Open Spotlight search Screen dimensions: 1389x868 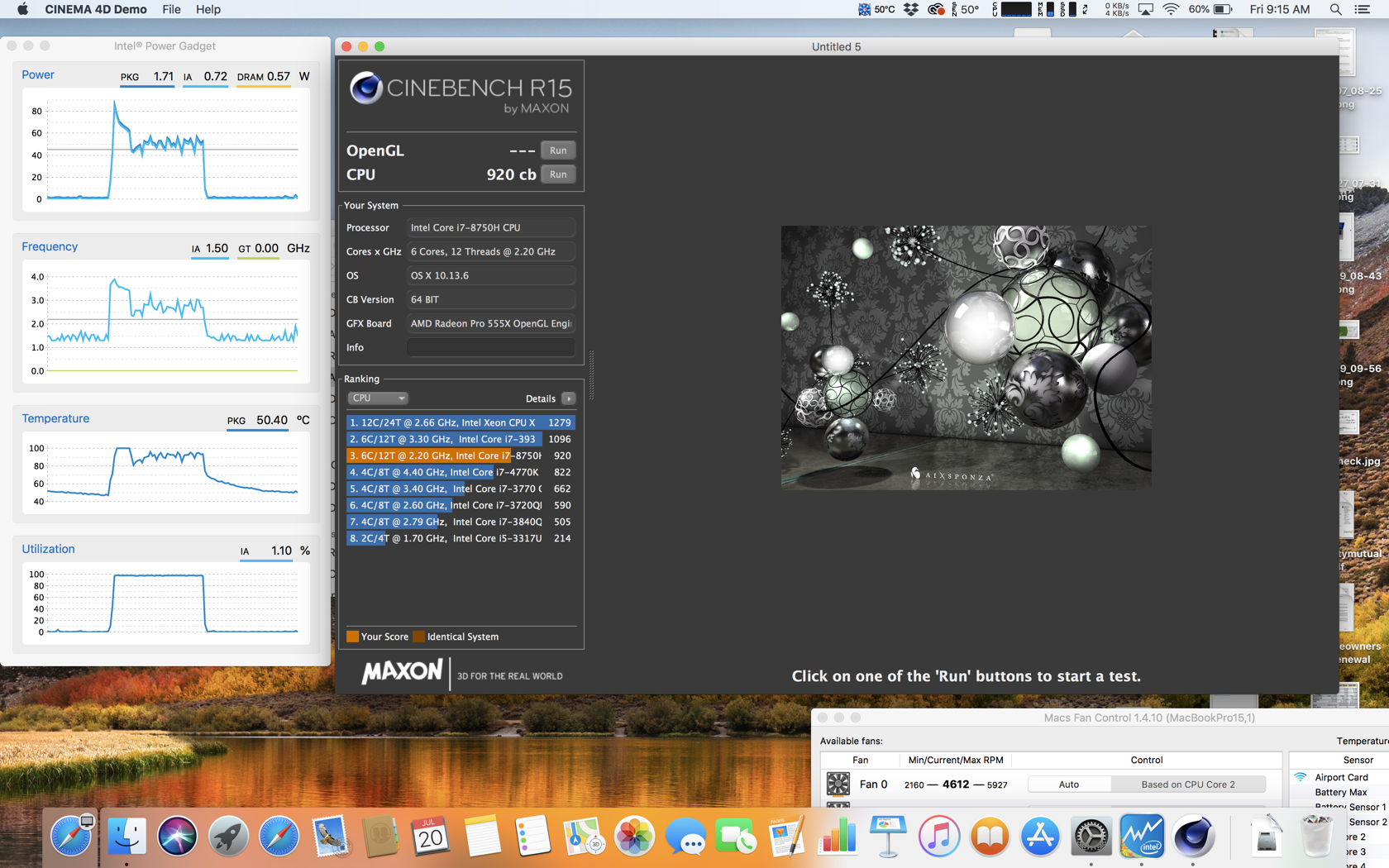(1335, 9)
